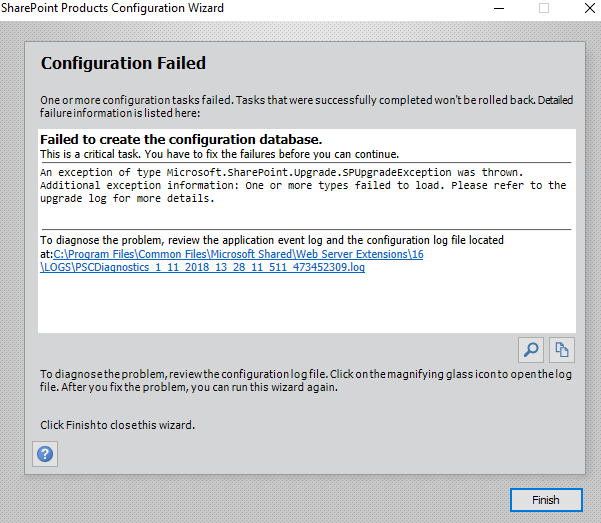Copy failure details with the copy icon
This screenshot has width=601, height=523.
pos(562,350)
